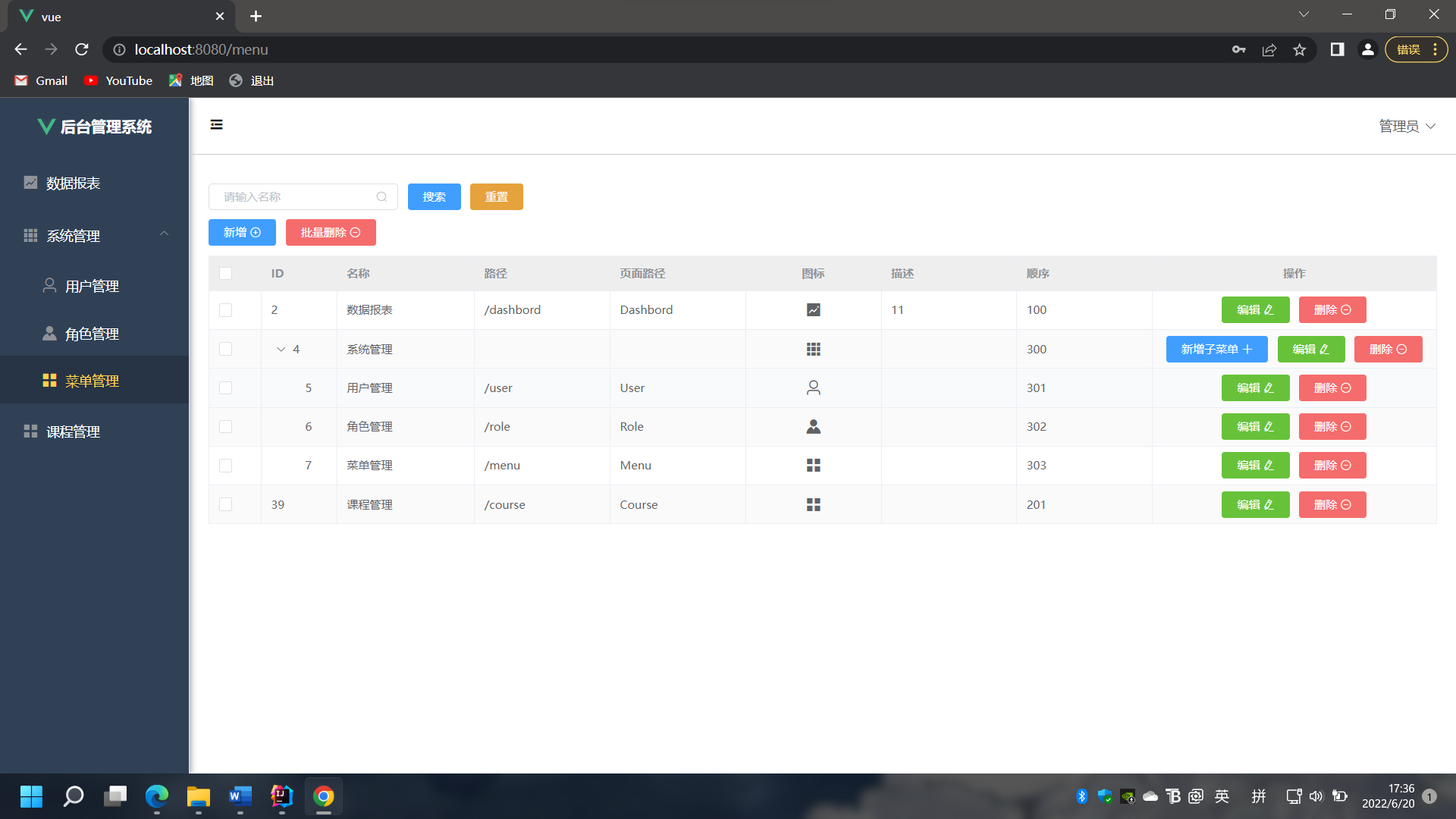Click 删除 for the 课程管理 row
The height and width of the screenshot is (819, 1456).
(1332, 504)
